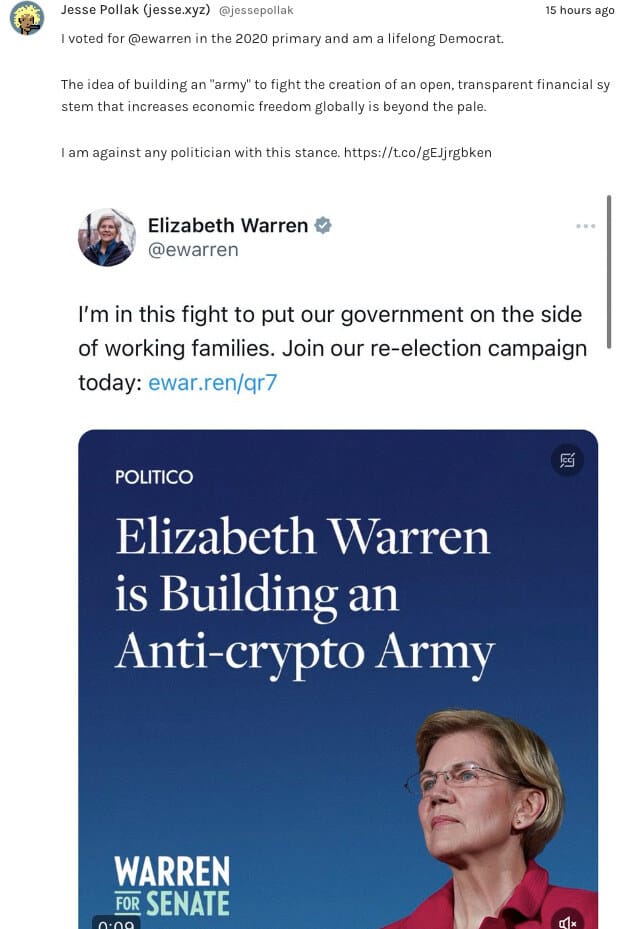620x929 pixels.
Task: Toggle the video closed captions icon
Action: pos(567,460)
